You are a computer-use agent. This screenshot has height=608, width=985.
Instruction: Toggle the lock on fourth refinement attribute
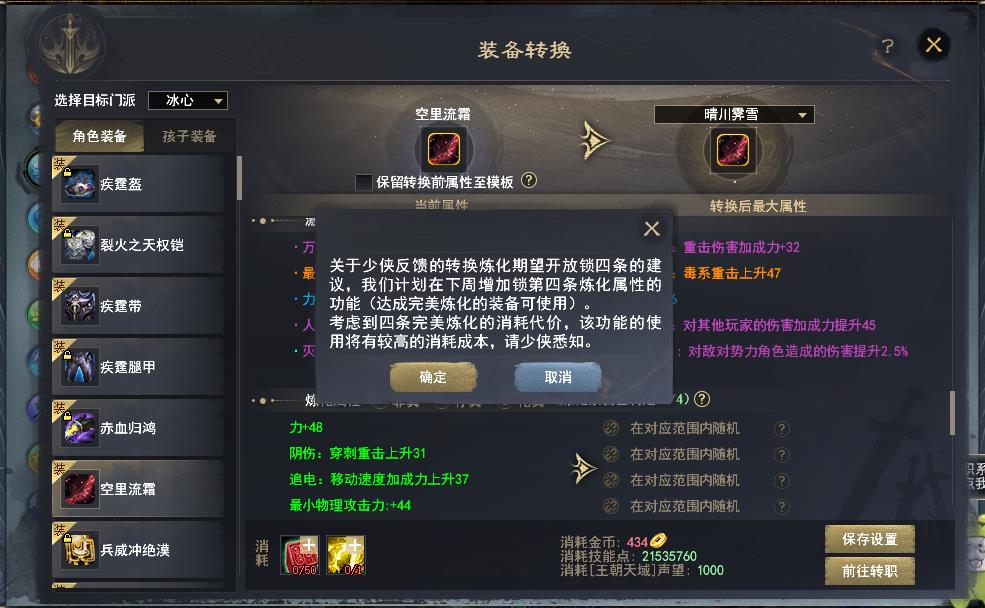[x=611, y=506]
